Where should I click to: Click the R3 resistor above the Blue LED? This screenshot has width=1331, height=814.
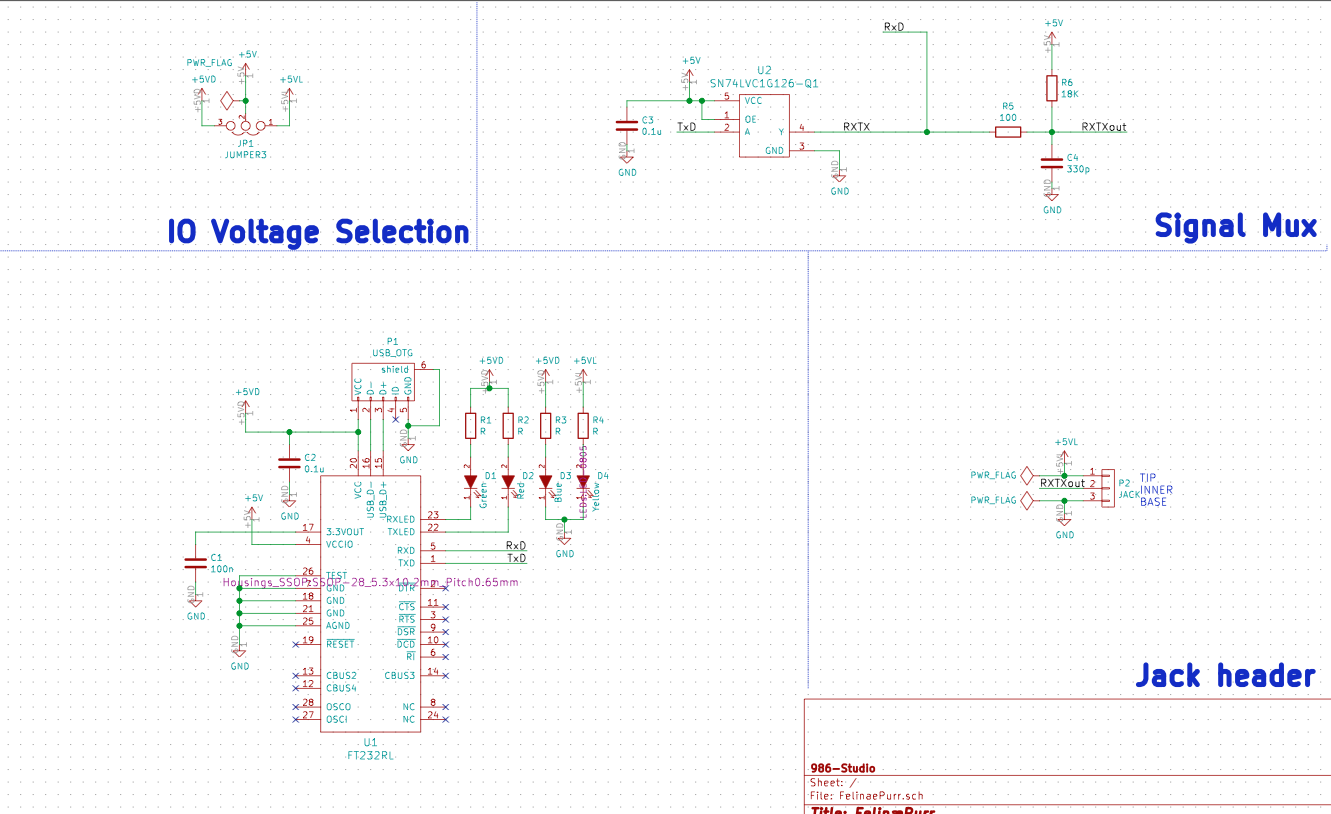tap(545, 426)
